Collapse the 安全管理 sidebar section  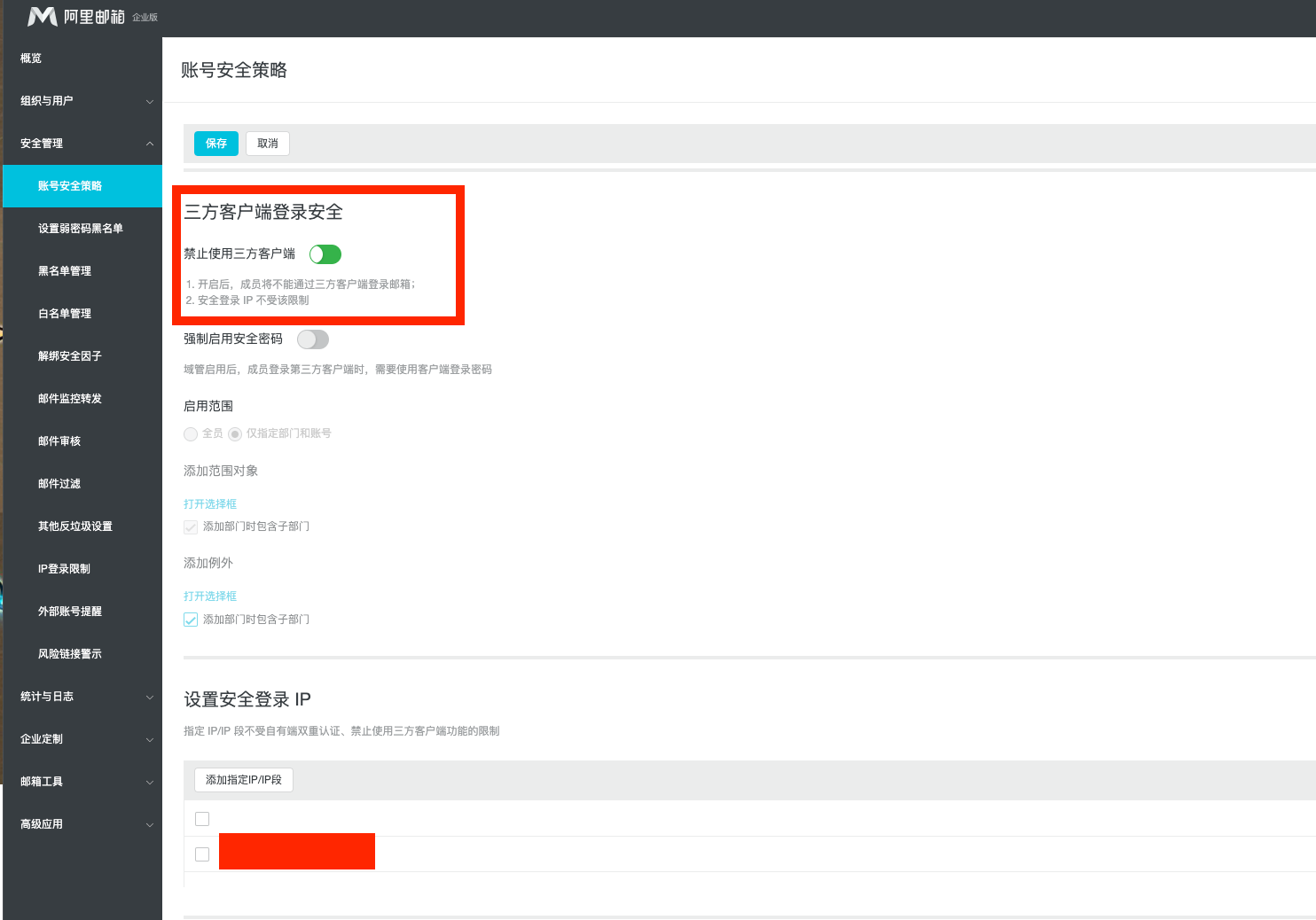(82, 143)
